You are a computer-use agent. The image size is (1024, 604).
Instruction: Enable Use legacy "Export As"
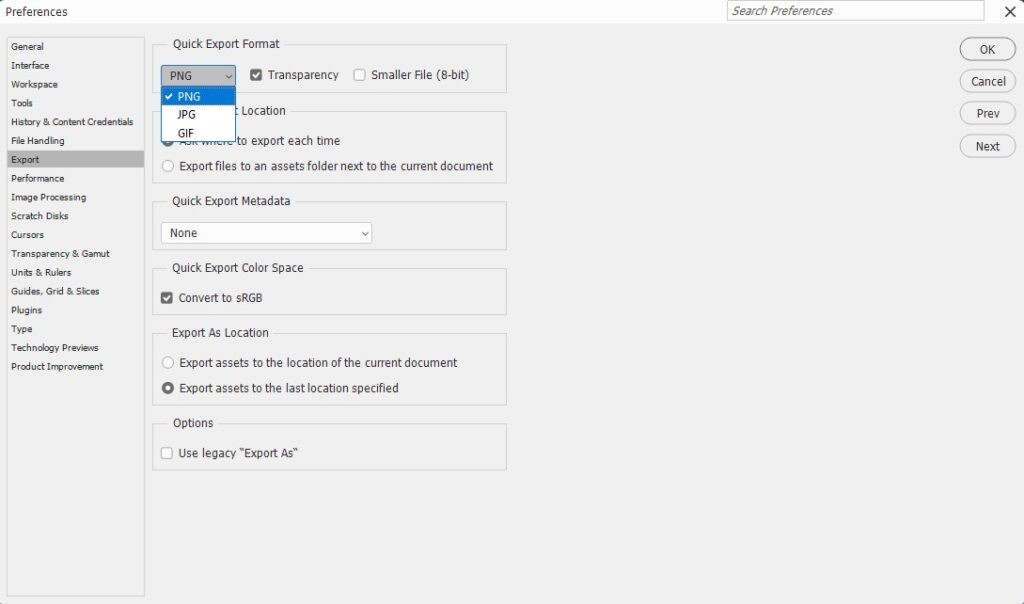point(166,452)
